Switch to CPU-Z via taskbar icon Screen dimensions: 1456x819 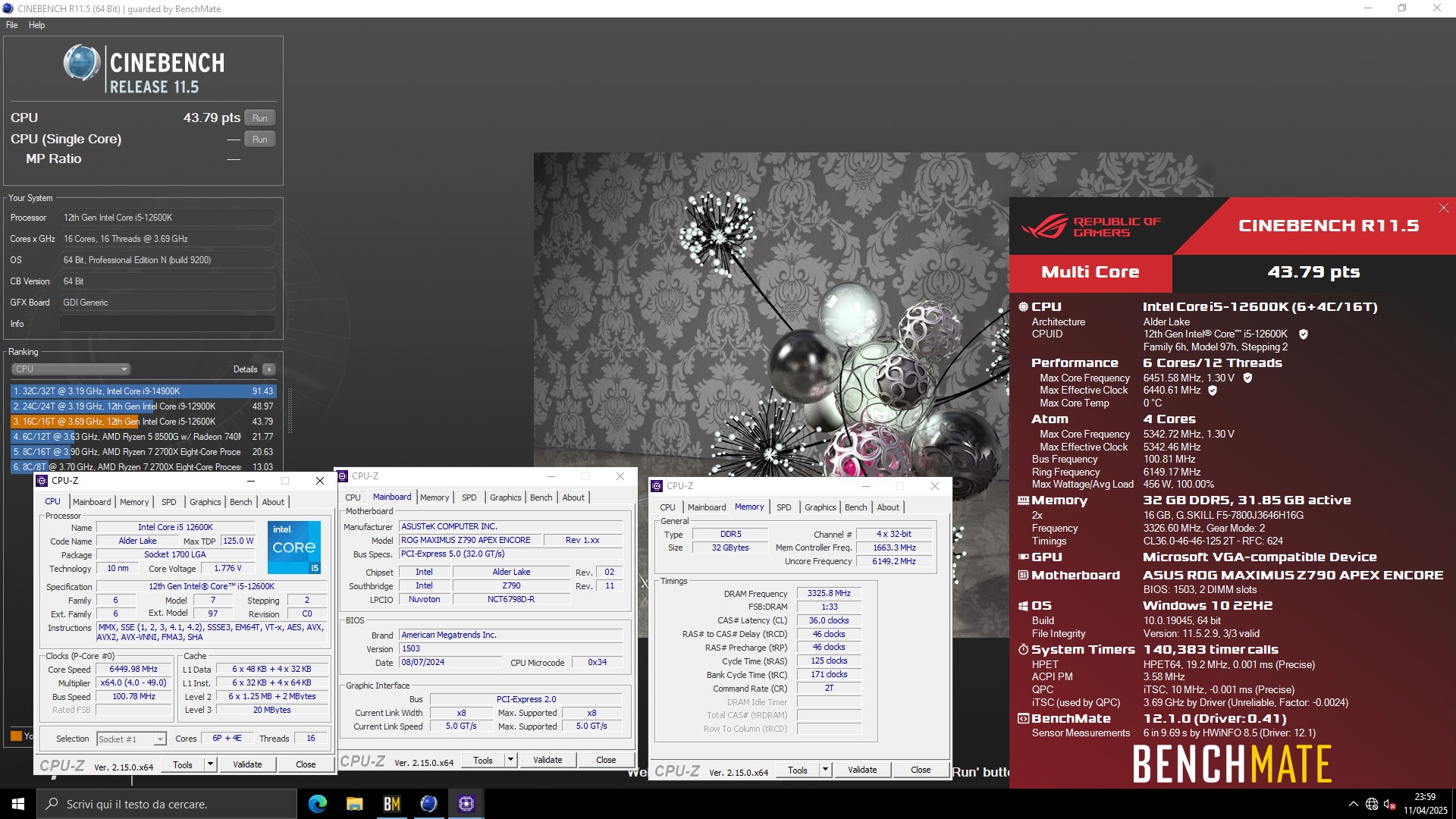466,804
